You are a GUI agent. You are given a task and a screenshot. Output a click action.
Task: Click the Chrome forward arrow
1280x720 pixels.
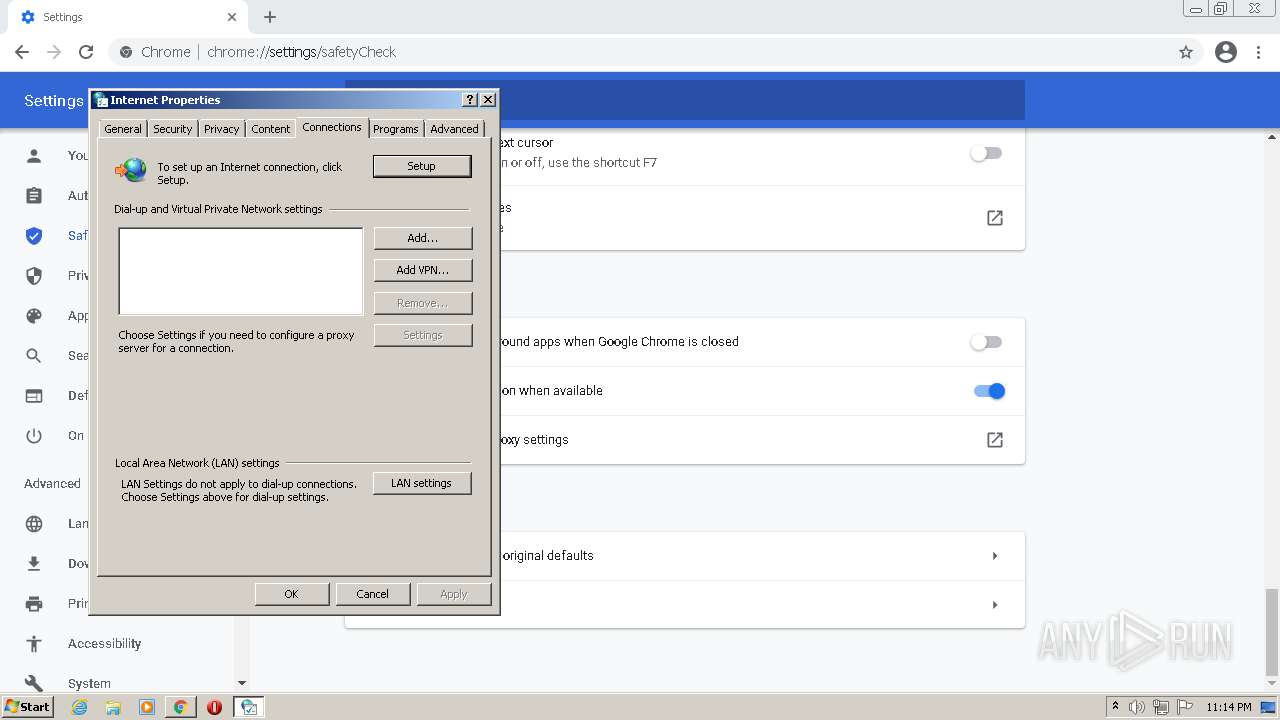click(x=54, y=52)
